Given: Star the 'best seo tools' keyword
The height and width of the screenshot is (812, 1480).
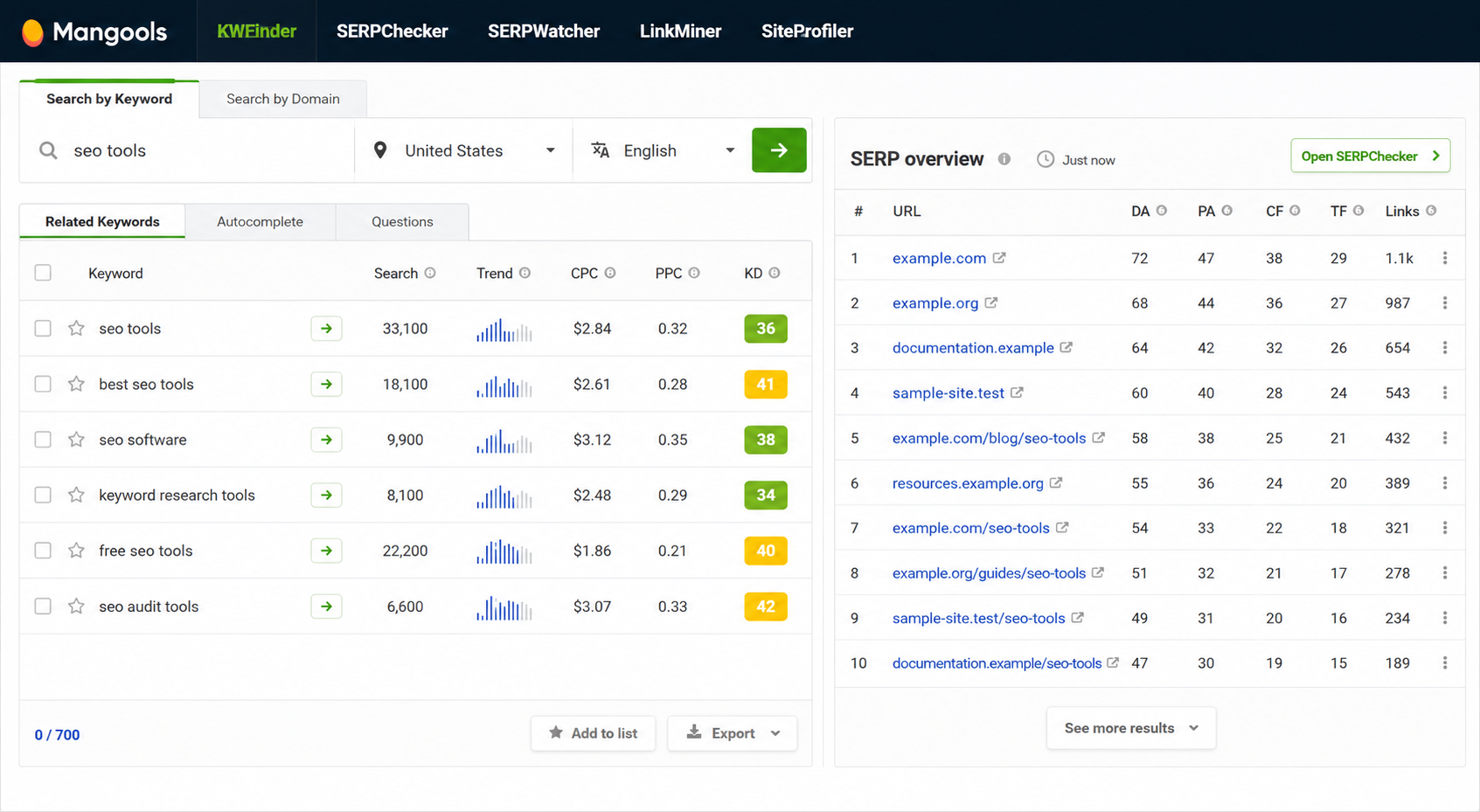Looking at the screenshot, I should [x=77, y=384].
